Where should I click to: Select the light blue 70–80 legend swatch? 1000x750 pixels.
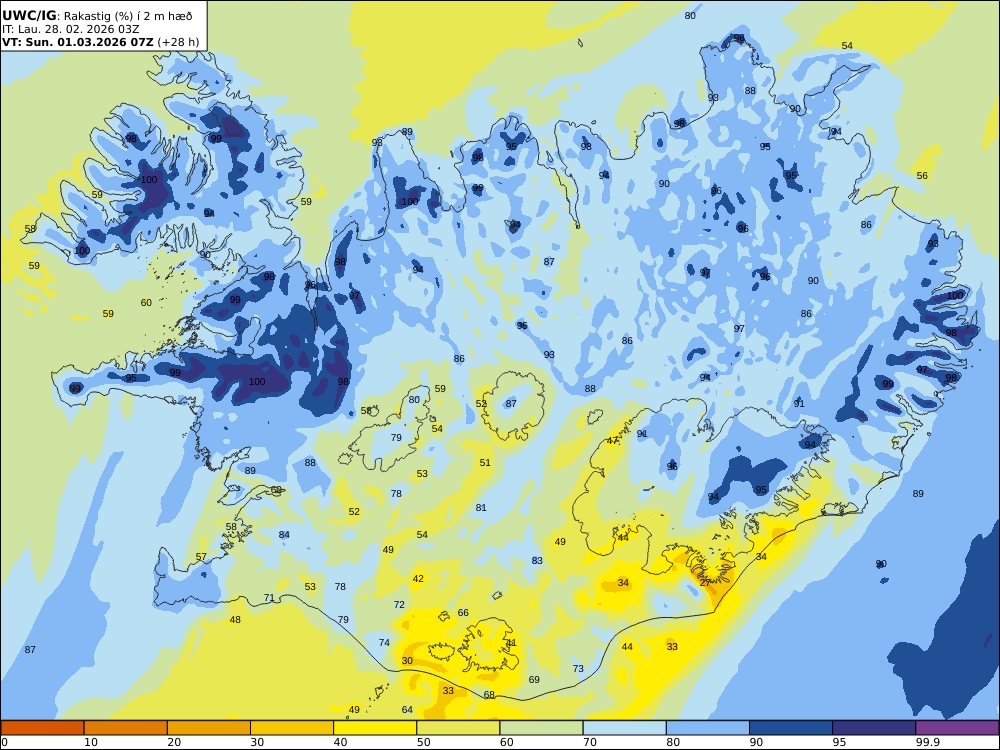tap(624, 728)
